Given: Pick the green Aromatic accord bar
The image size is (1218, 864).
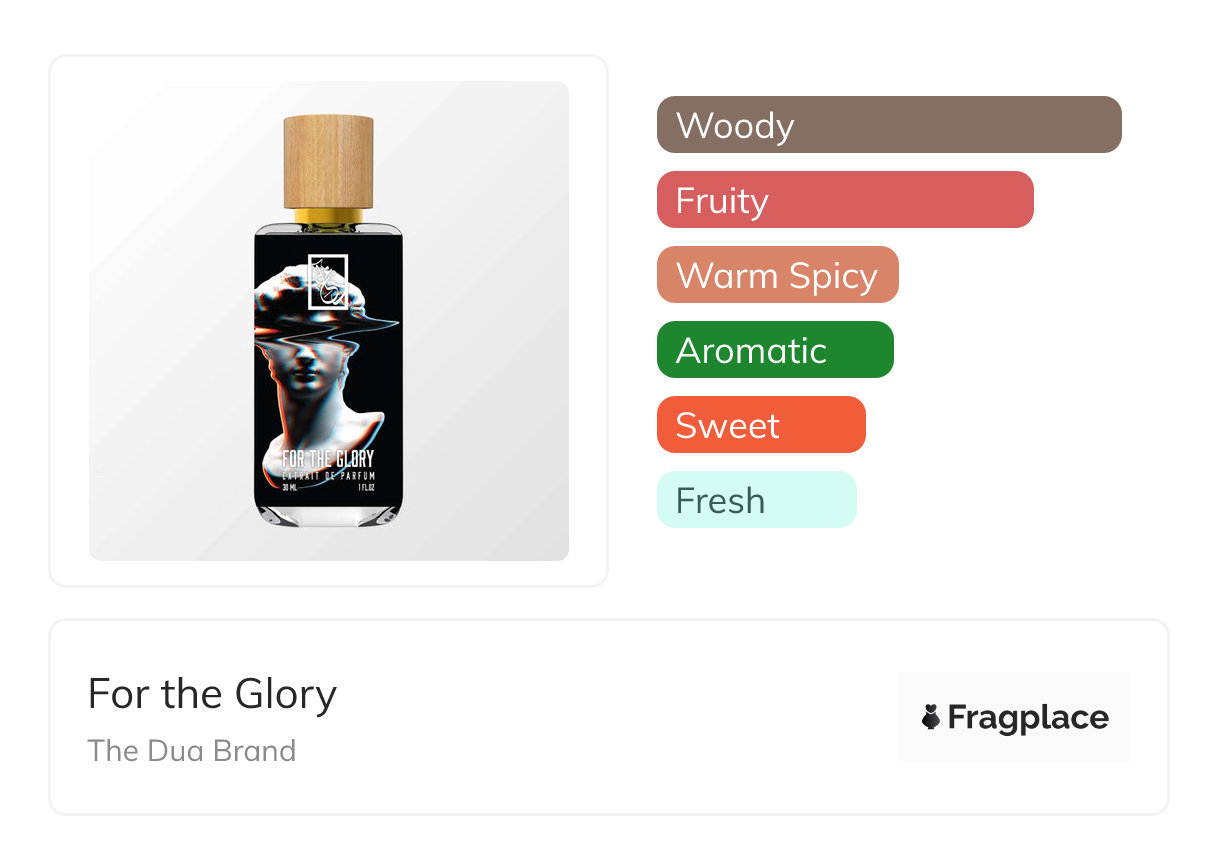Looking at the screenshot, I should click(x=774, y=350).
